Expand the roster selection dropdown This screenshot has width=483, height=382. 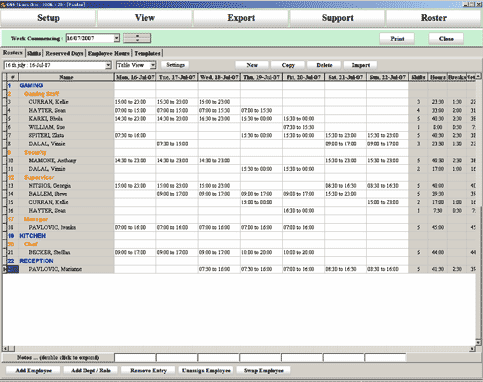pos(108,65)
